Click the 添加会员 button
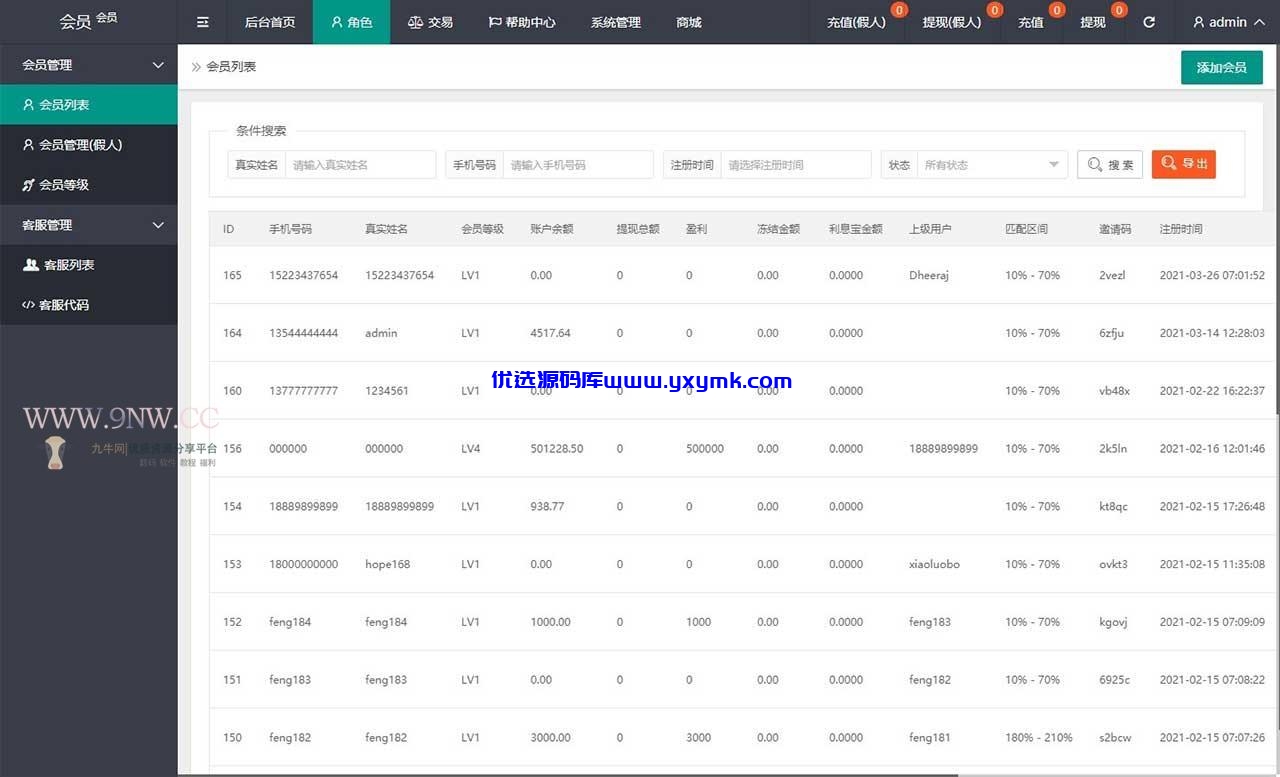1280x777 pixels. tap(1222, 67)
